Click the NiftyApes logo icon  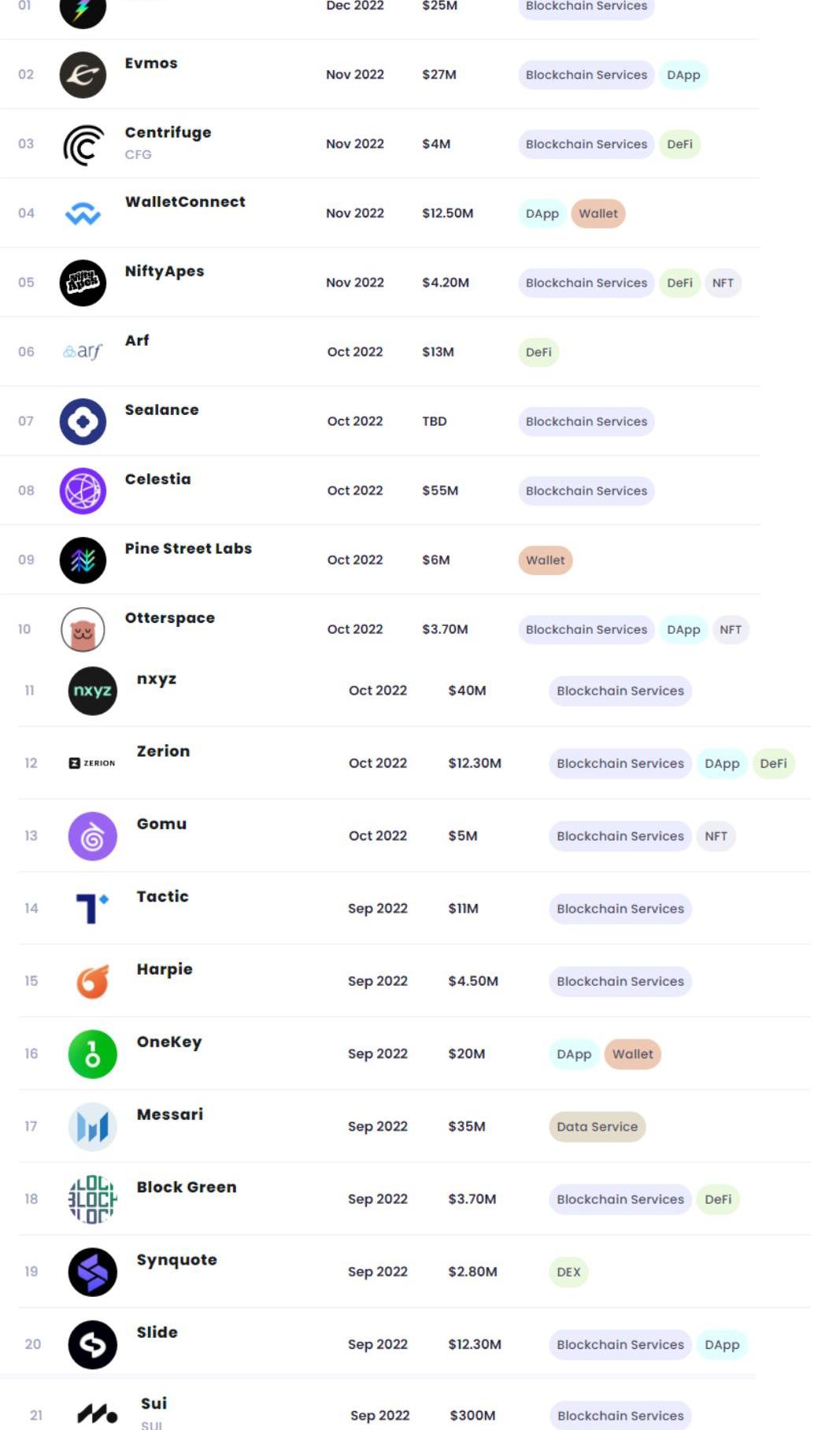coord(83,283)
